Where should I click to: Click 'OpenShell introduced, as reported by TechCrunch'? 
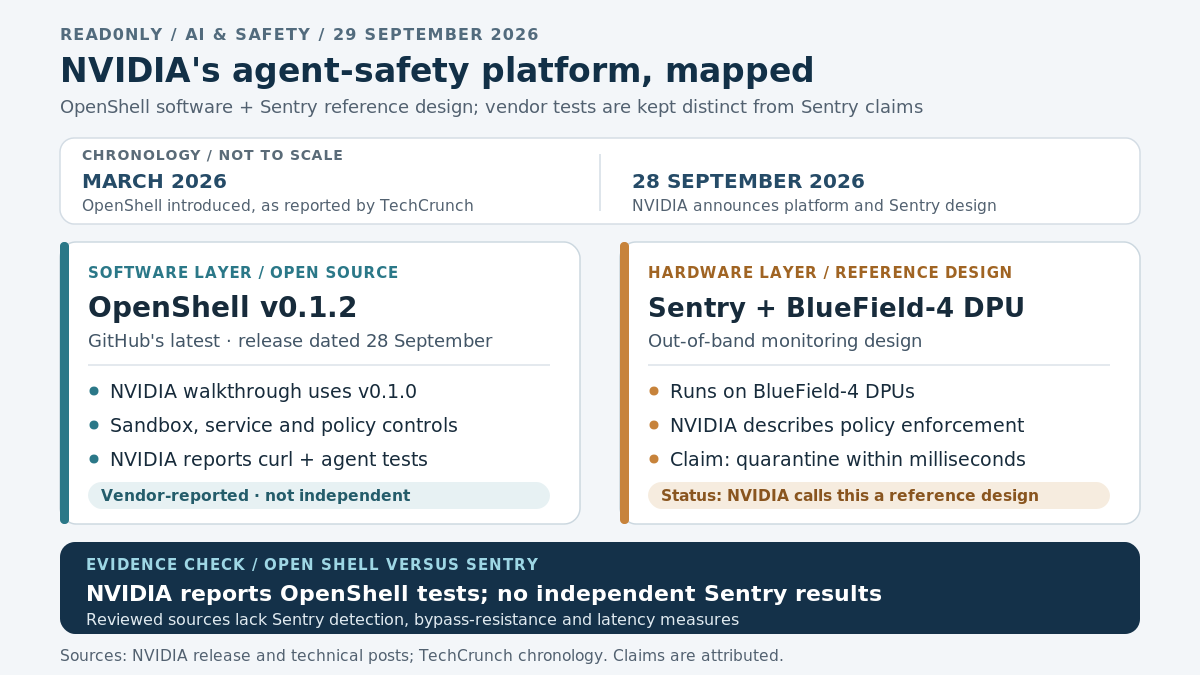(277, 206)
